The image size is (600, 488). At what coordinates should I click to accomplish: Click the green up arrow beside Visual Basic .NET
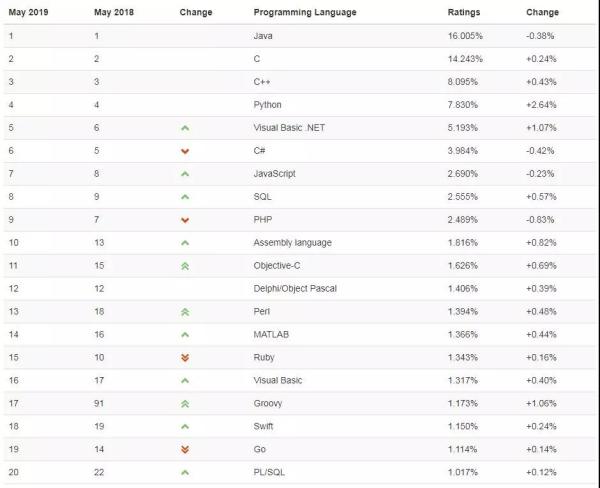click(x=185, y=128)
